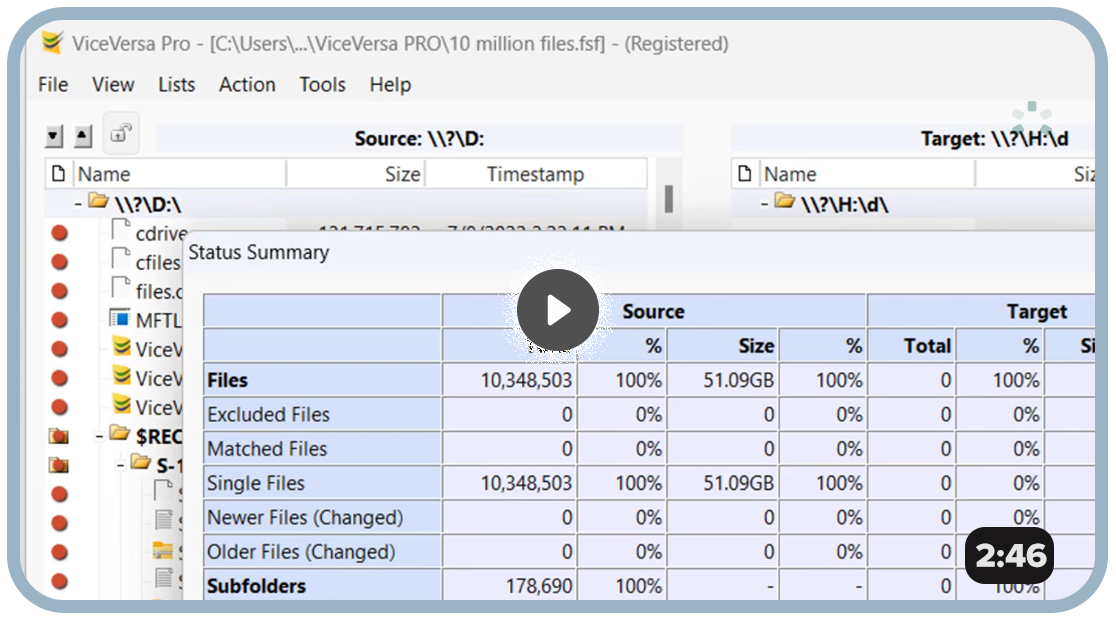1116x620 pixels.
Task: Click the Target header in Status Summary
Action: (1037, 312)
